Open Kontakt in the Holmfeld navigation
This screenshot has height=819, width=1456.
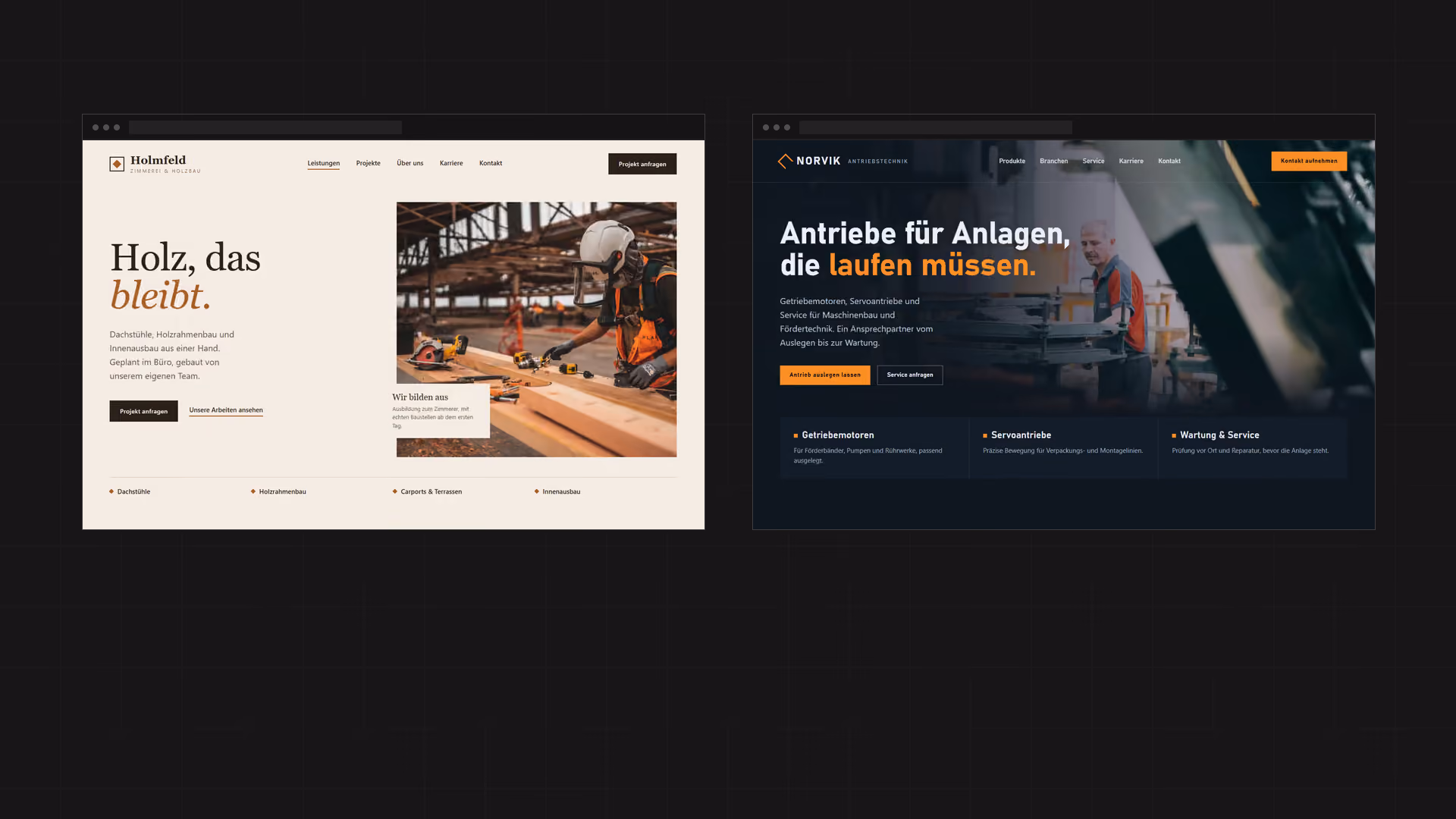pyautogui.click(x=491, y=163)
